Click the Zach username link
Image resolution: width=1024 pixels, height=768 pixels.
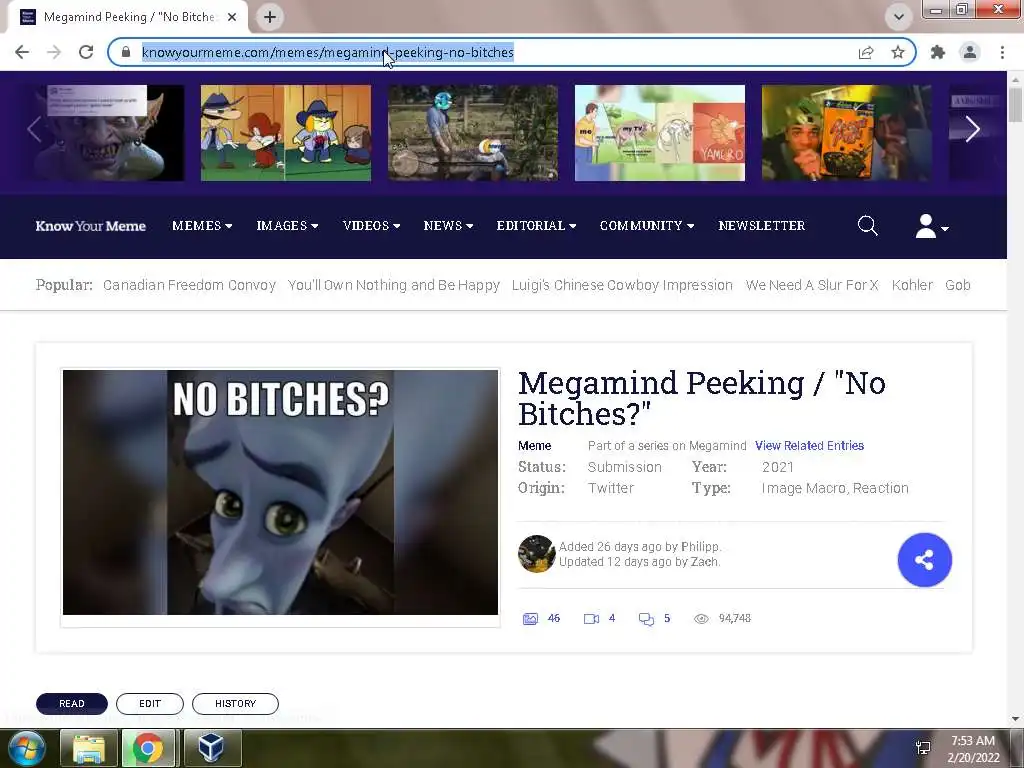coord(704,562)
